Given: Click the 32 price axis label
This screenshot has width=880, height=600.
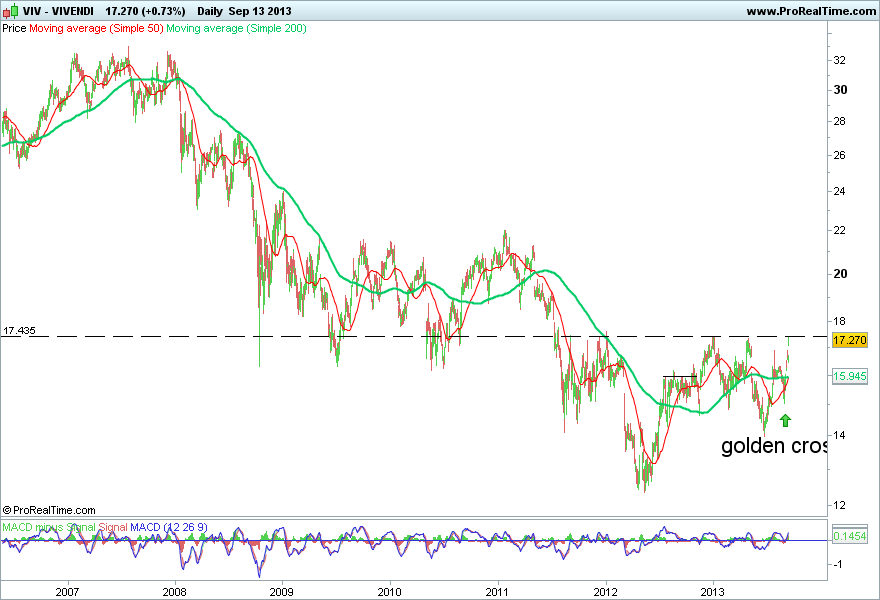Looking at the screenshot, I should coord(840,61).
